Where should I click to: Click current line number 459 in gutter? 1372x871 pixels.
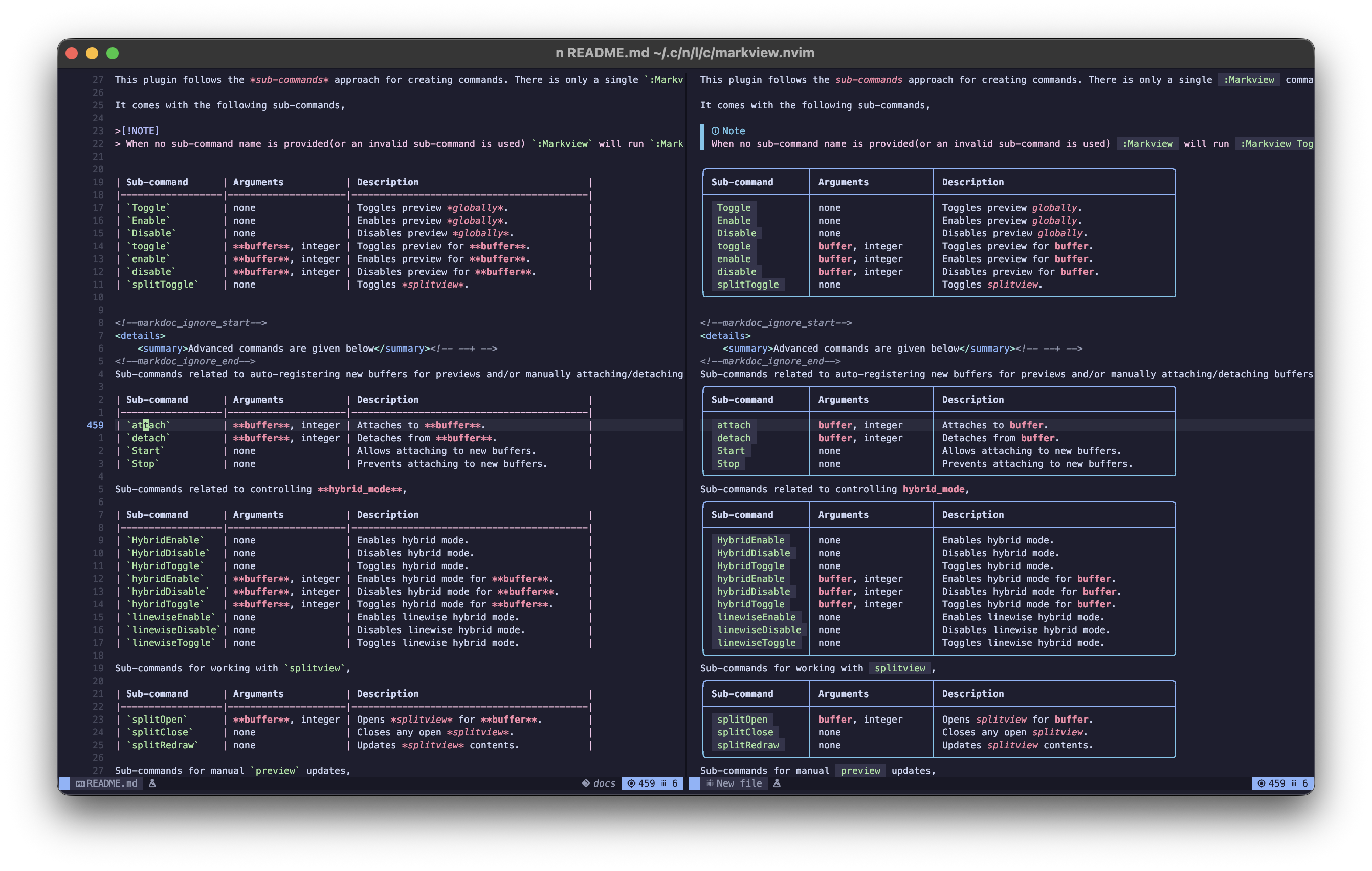(95, 425)
